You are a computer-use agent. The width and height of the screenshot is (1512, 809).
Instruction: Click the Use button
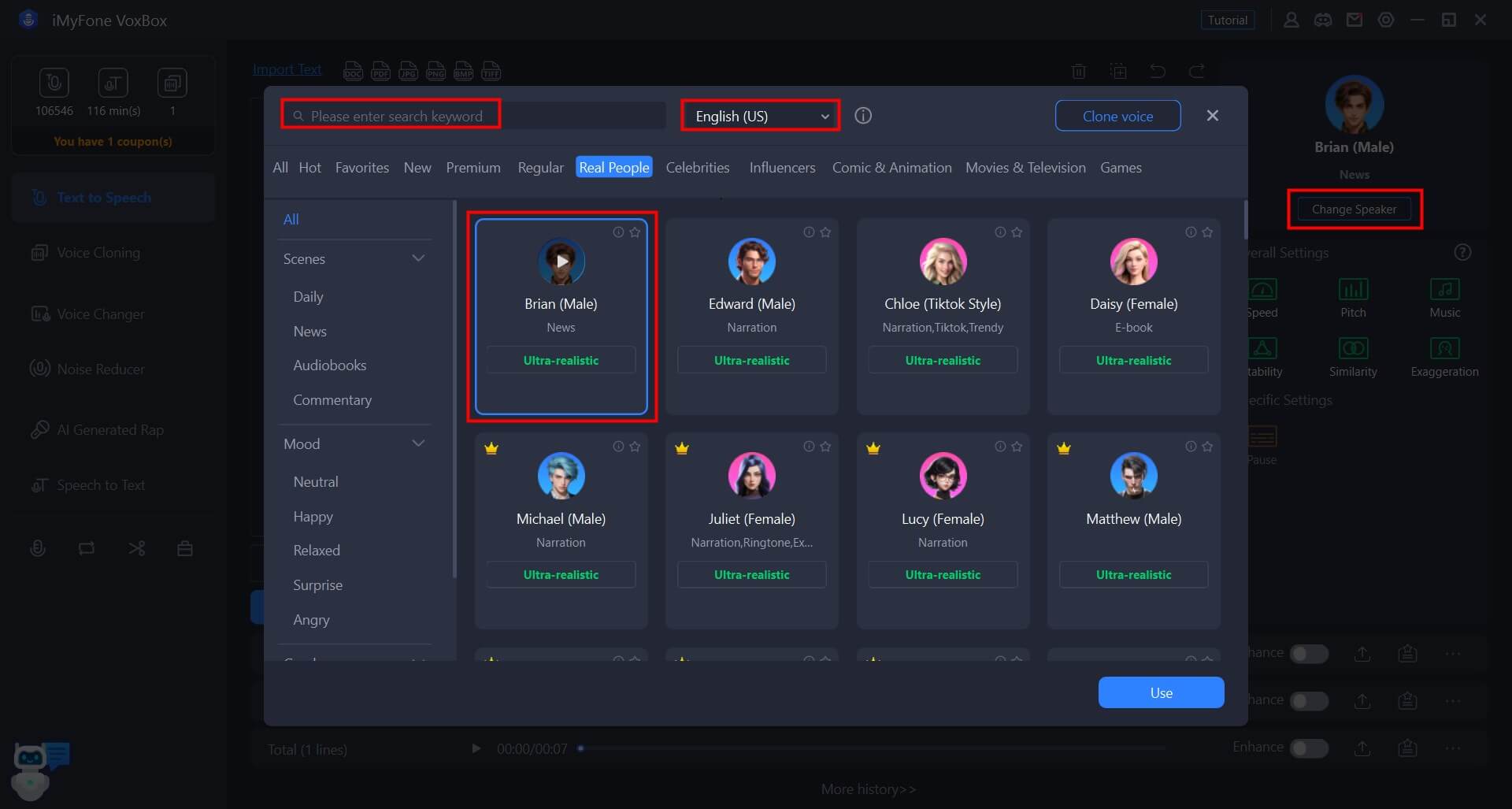(x=1161, y=692)
